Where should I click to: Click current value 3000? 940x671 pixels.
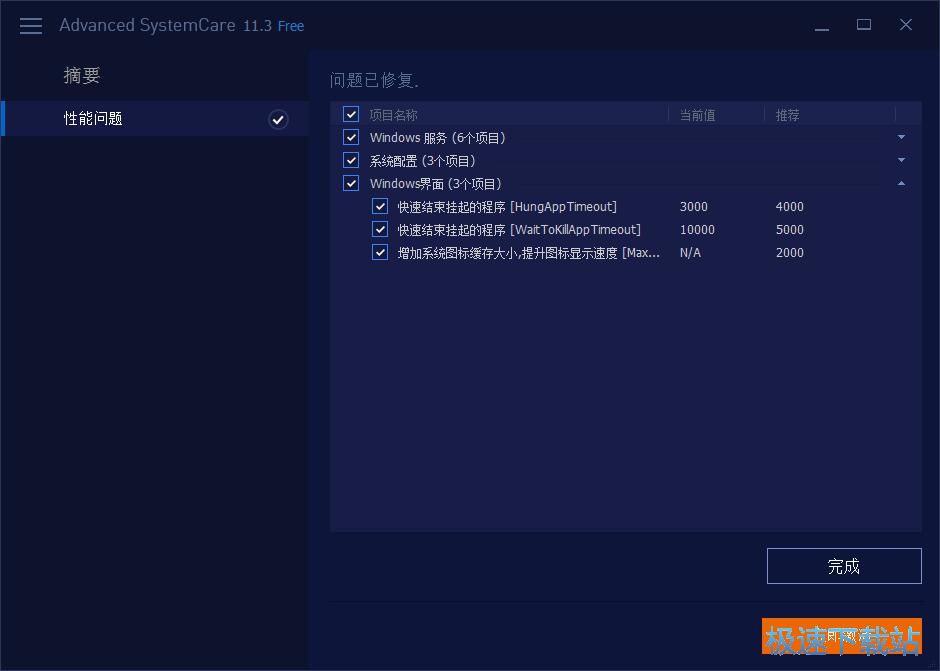pos(694,206)
